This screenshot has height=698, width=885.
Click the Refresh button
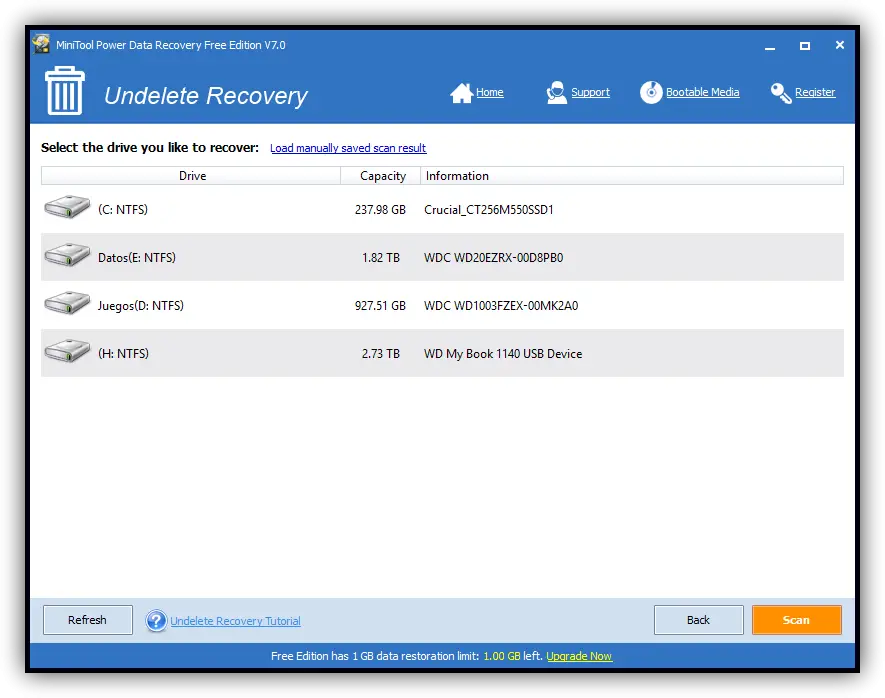point(87,620)
